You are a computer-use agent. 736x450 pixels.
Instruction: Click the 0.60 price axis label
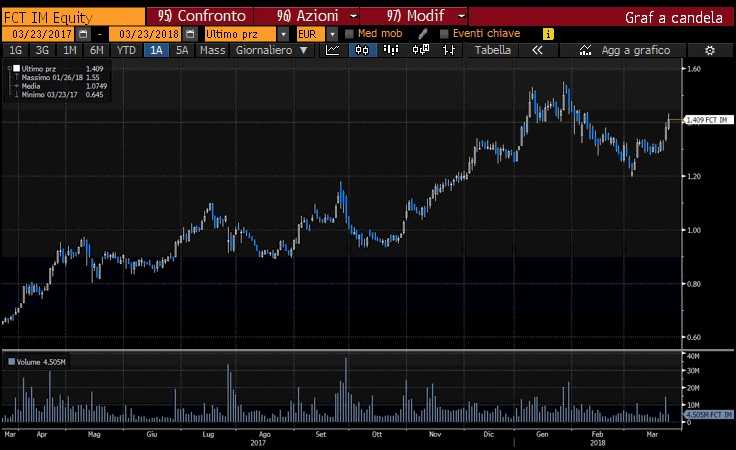(x=694, y=337)
